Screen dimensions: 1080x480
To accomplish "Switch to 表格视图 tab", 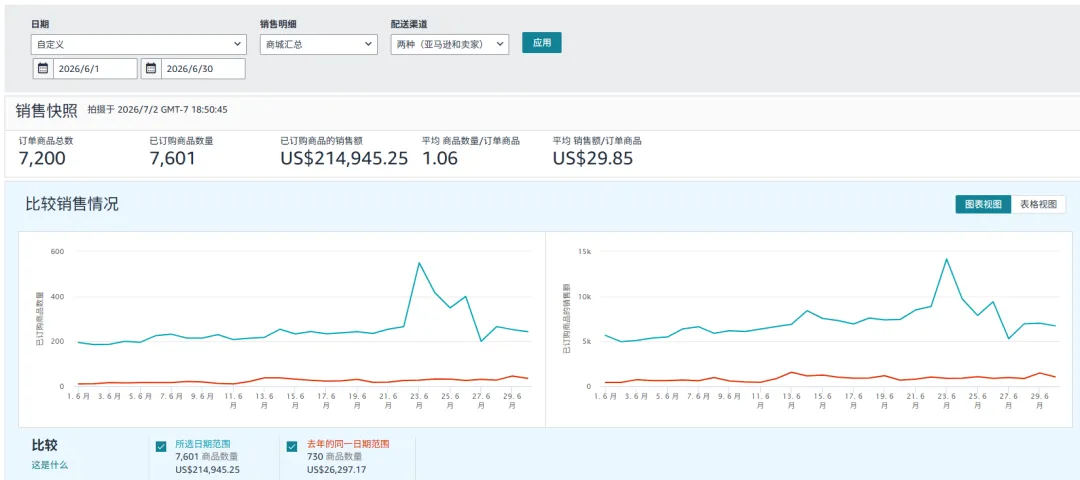I will (x=1038, y=205).
